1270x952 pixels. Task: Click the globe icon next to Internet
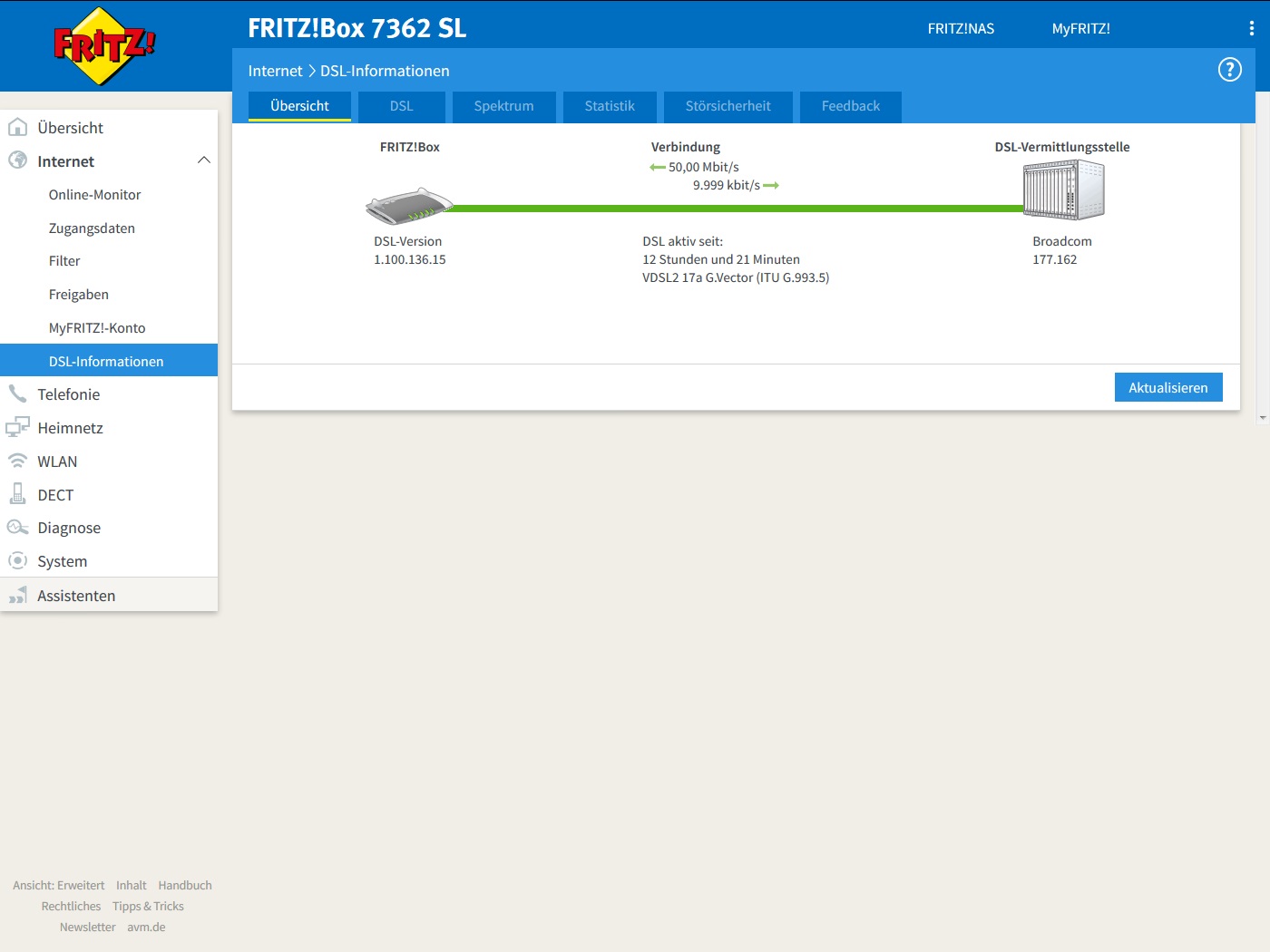pos(17,160)
